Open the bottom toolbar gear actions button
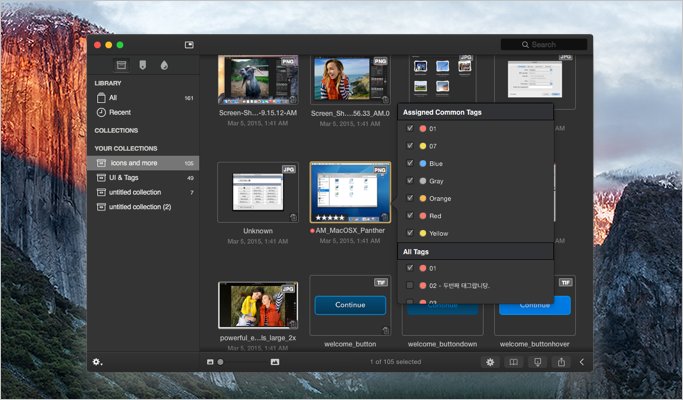The height and width of the screenshot is (400, 683). click(x=490, y=362)
